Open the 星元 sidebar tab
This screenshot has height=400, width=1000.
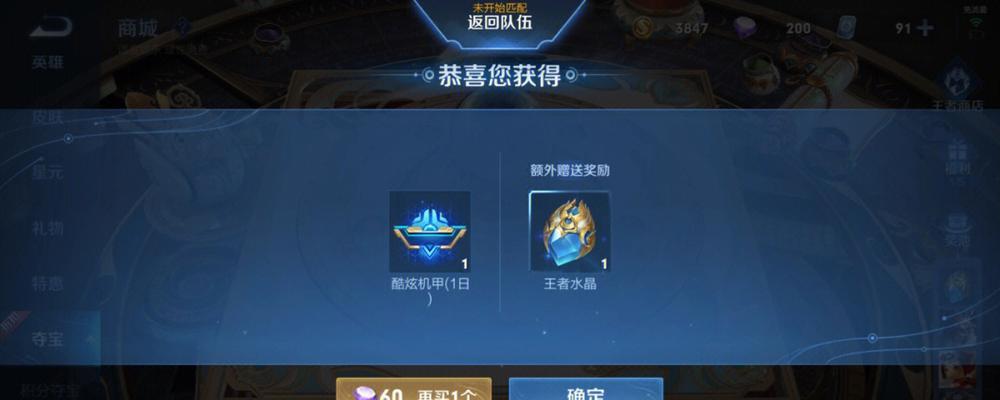pos(48,172)
